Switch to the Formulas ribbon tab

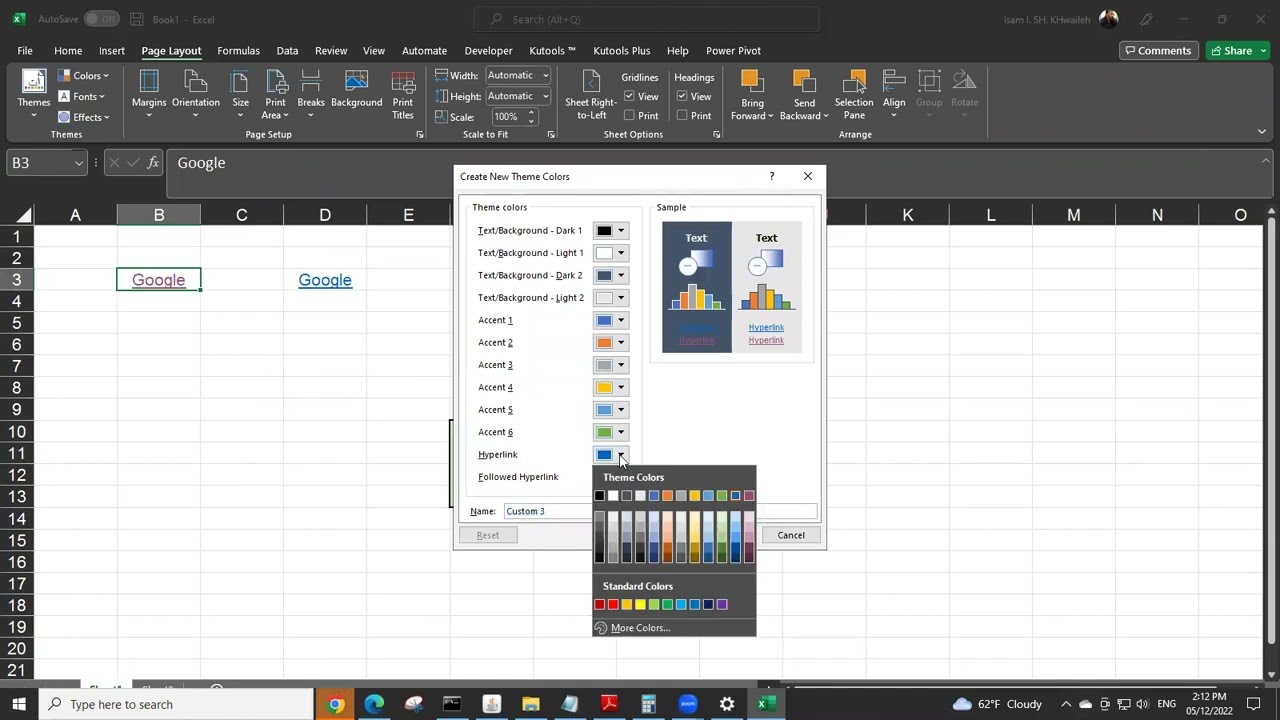click(238, 50)
